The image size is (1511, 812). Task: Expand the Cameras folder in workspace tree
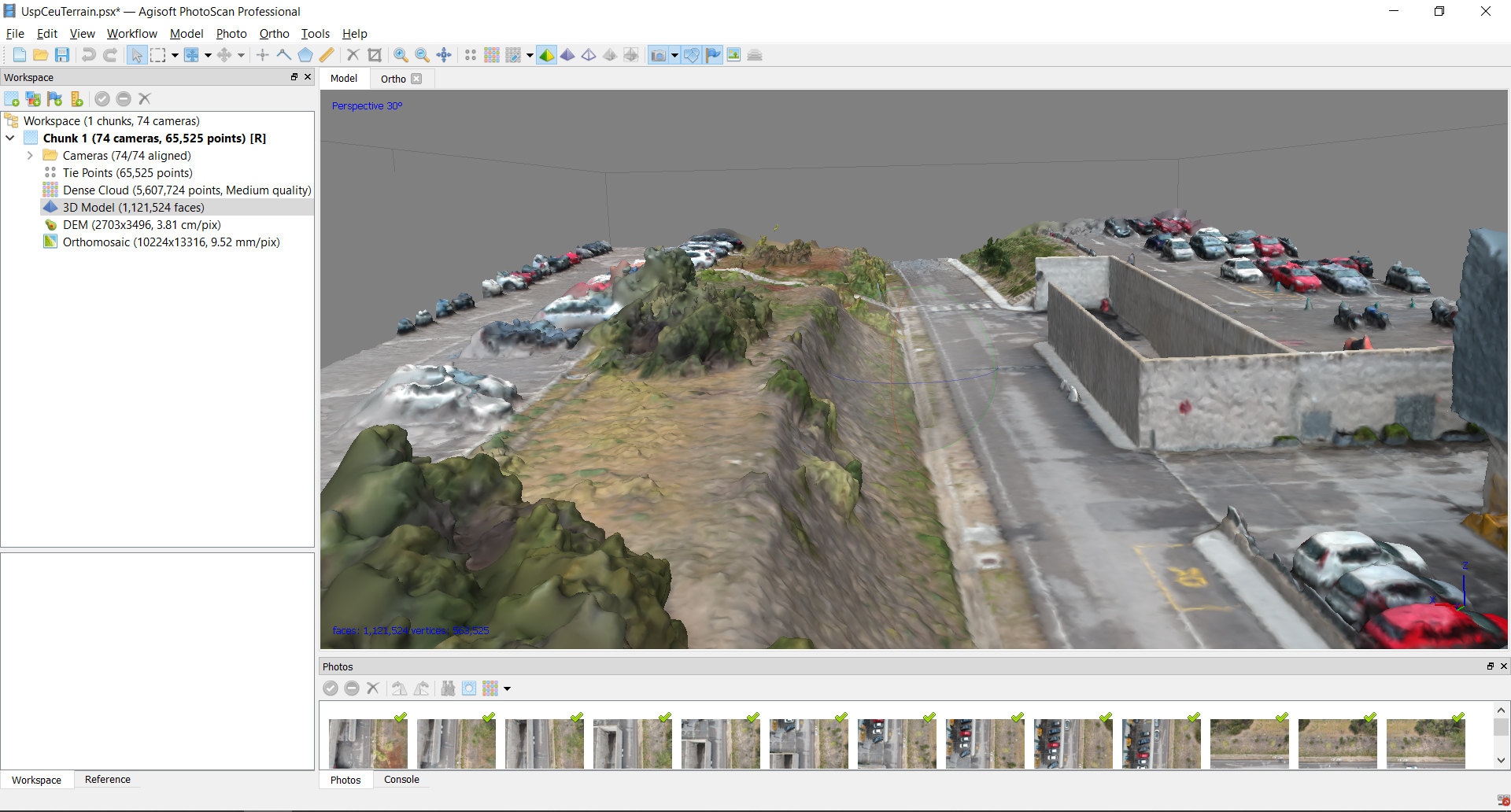[x=30, y=156]
